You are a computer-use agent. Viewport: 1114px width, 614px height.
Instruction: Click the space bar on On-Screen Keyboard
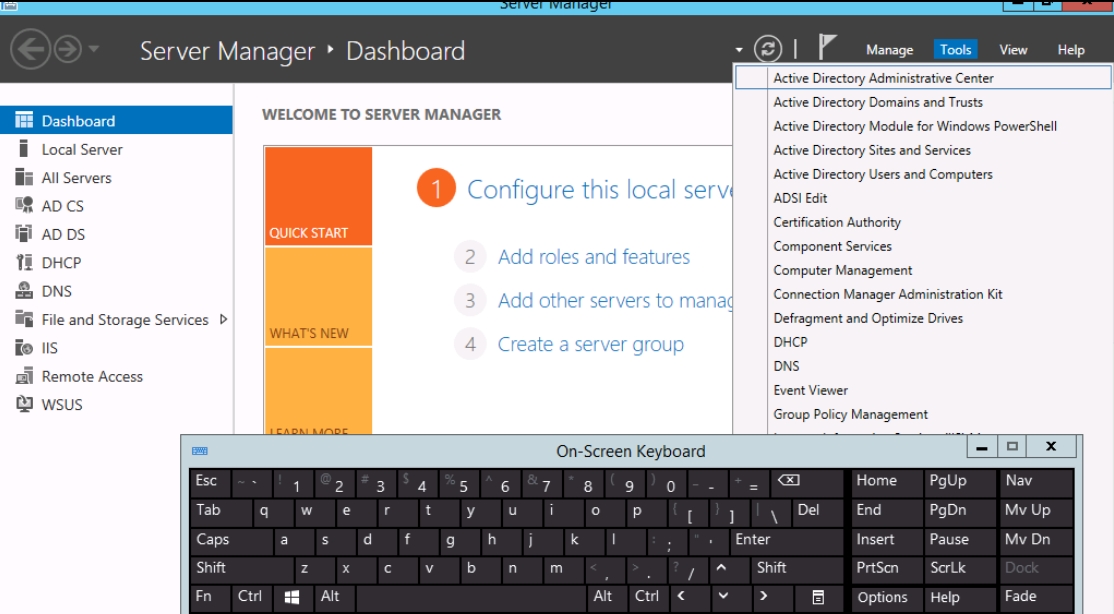point(472,597)
